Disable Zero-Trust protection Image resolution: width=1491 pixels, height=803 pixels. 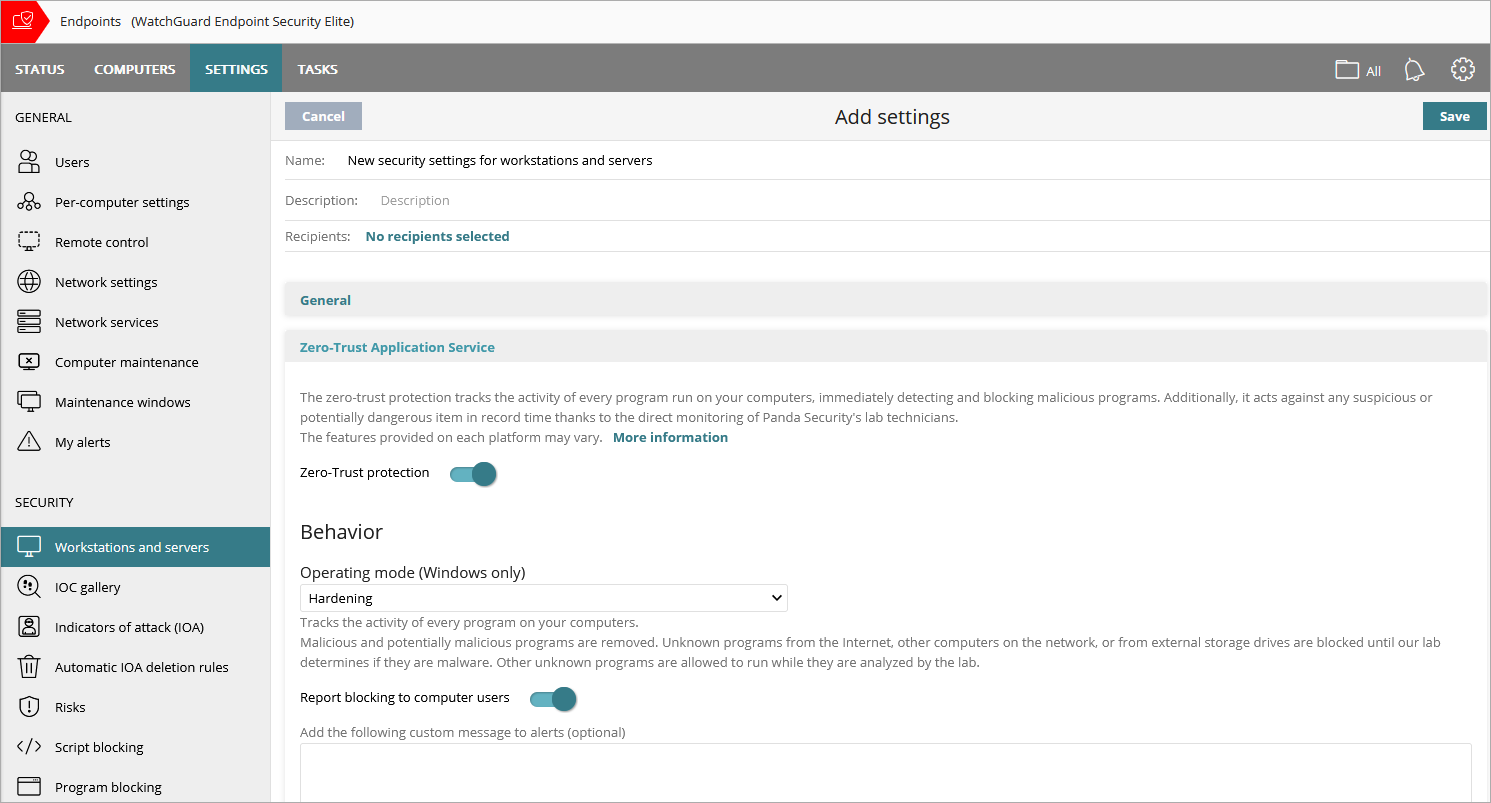click(472, 473)
